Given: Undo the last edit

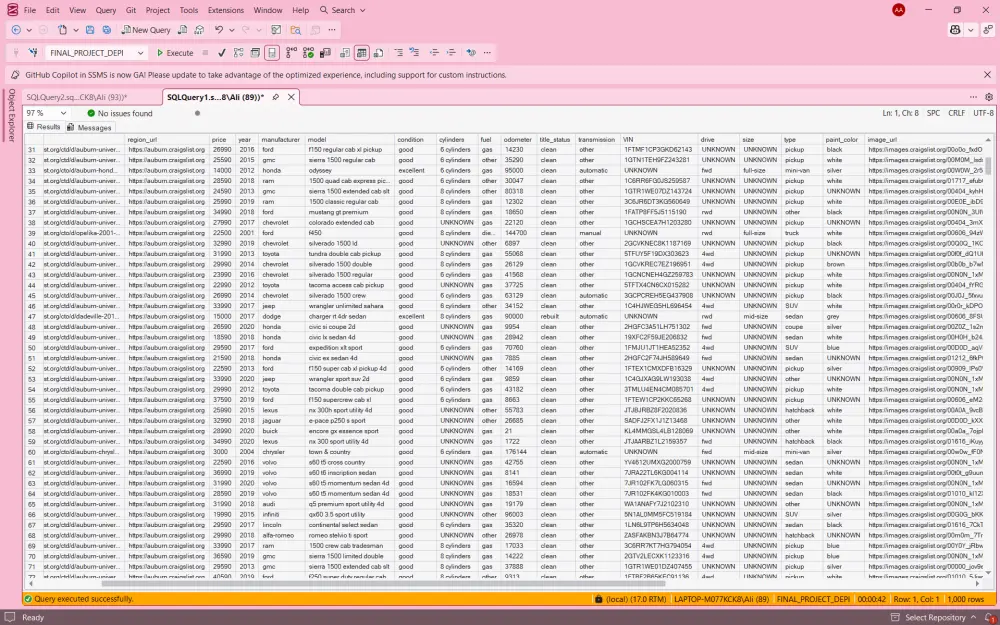Looking at the screenshot, I should click(218, 29).
